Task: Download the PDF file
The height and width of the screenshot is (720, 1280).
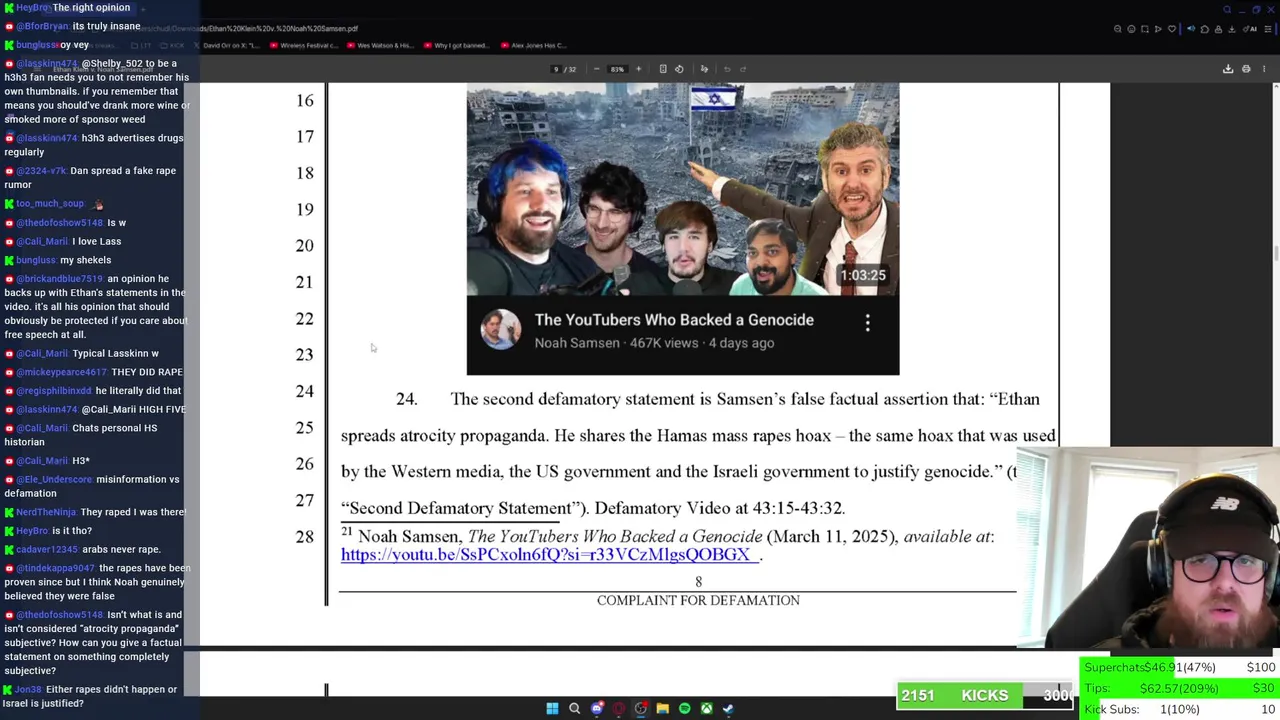Action: [x=1228, y=69]
